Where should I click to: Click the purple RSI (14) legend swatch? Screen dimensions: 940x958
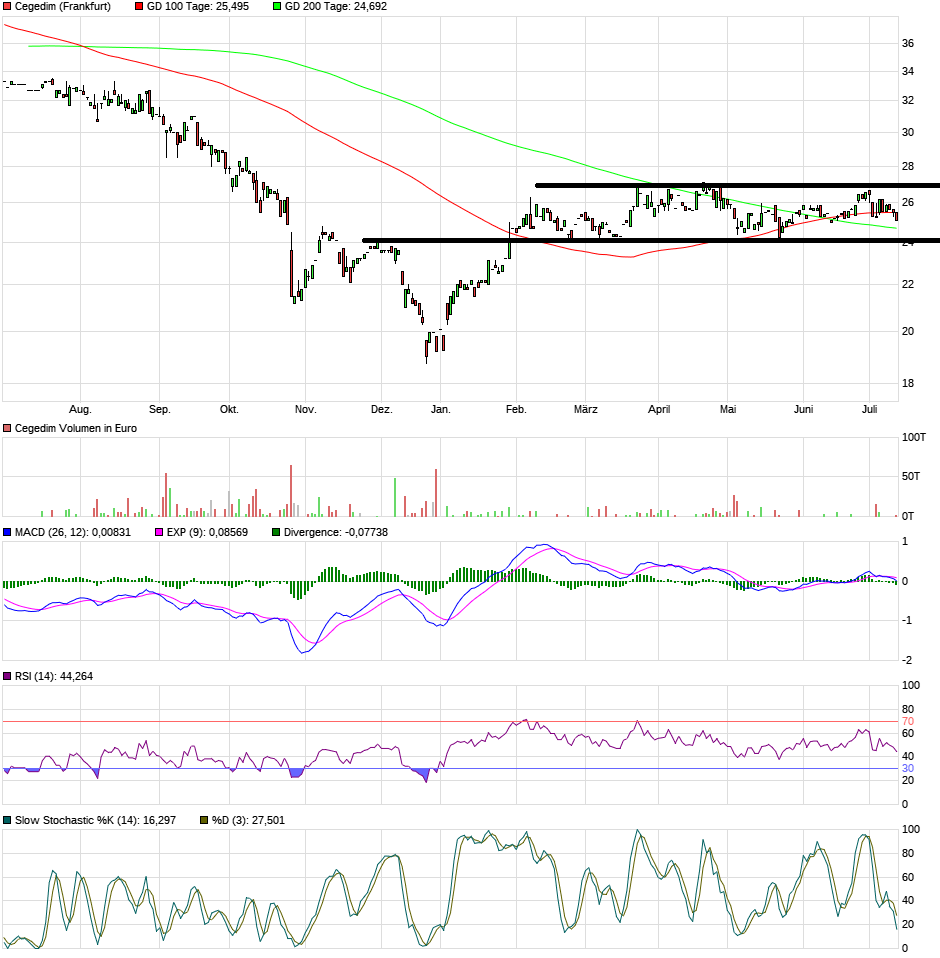click(x=7, y=676)
